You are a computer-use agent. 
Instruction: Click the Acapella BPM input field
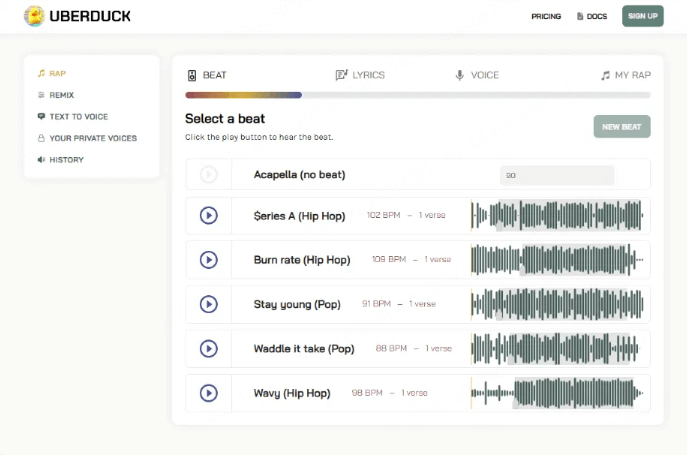(556, 175)
